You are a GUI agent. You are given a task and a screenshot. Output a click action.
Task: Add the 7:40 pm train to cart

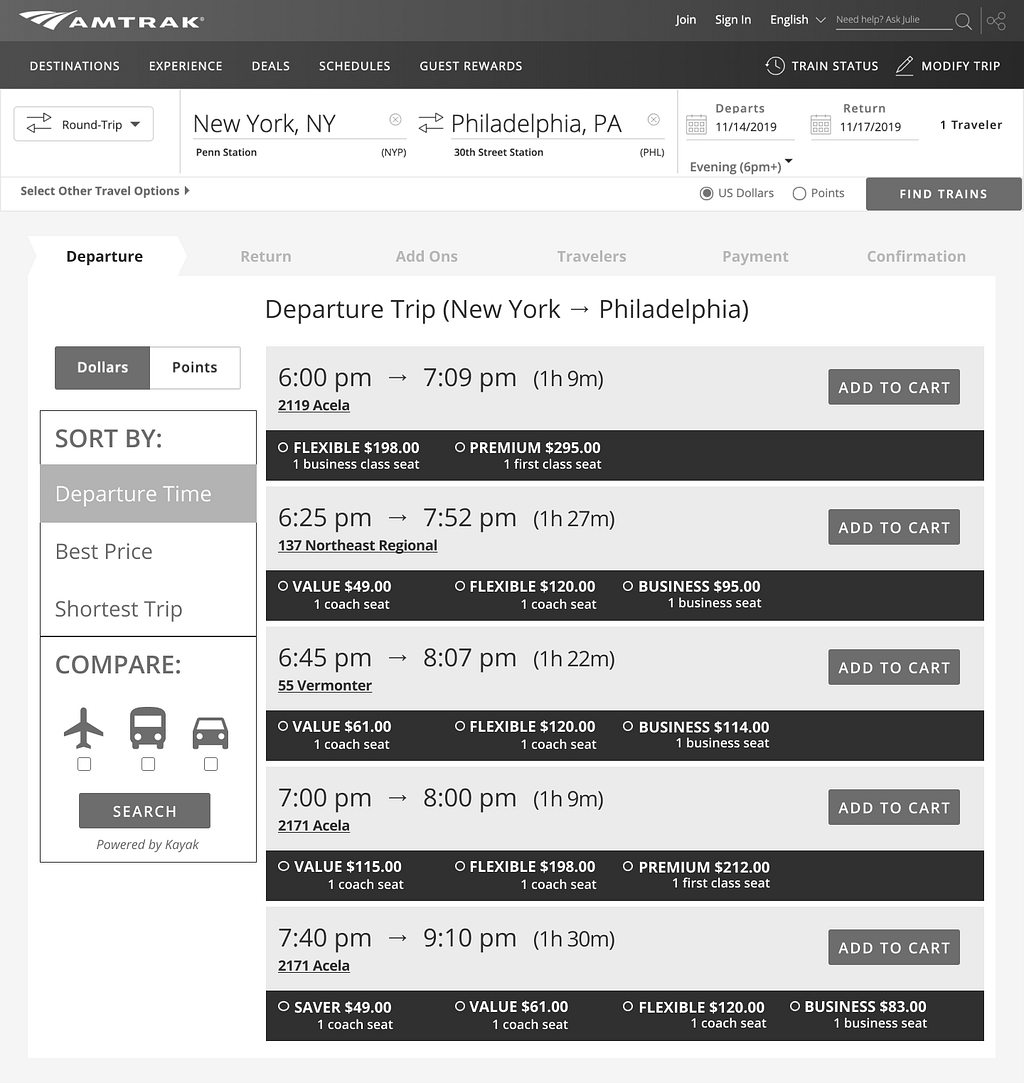[x=894, y=948]
